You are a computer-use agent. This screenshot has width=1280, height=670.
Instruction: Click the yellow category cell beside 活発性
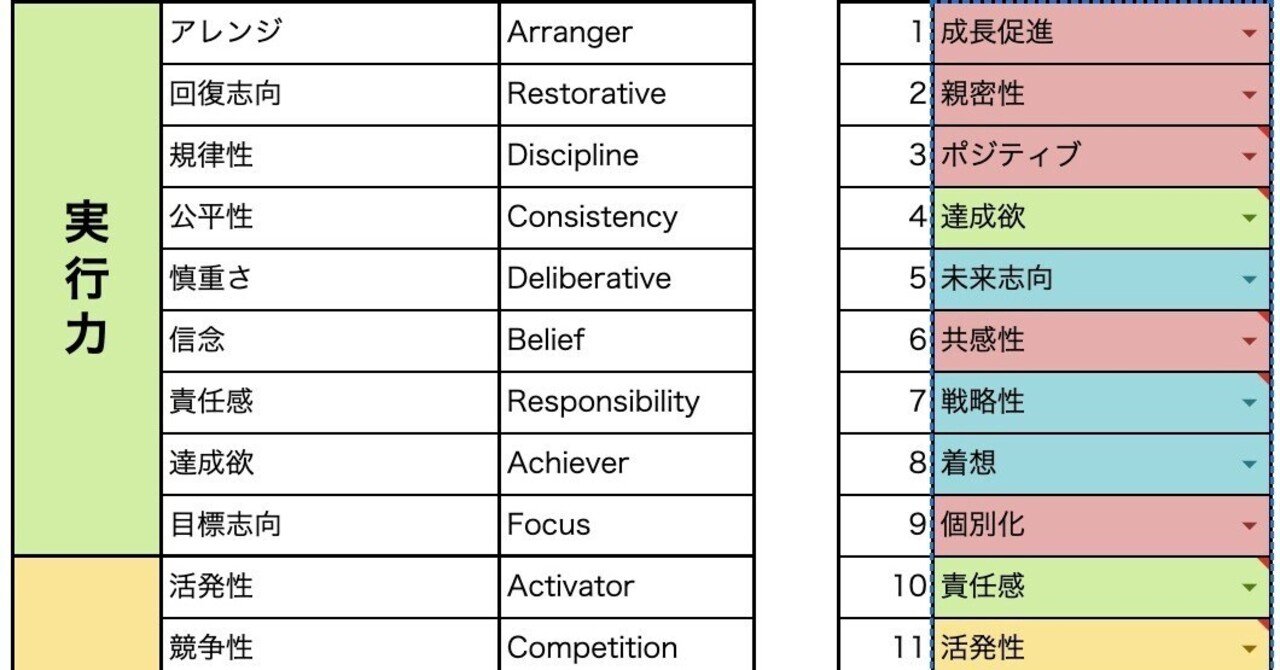pyautogui.click(x=86, y=615)
